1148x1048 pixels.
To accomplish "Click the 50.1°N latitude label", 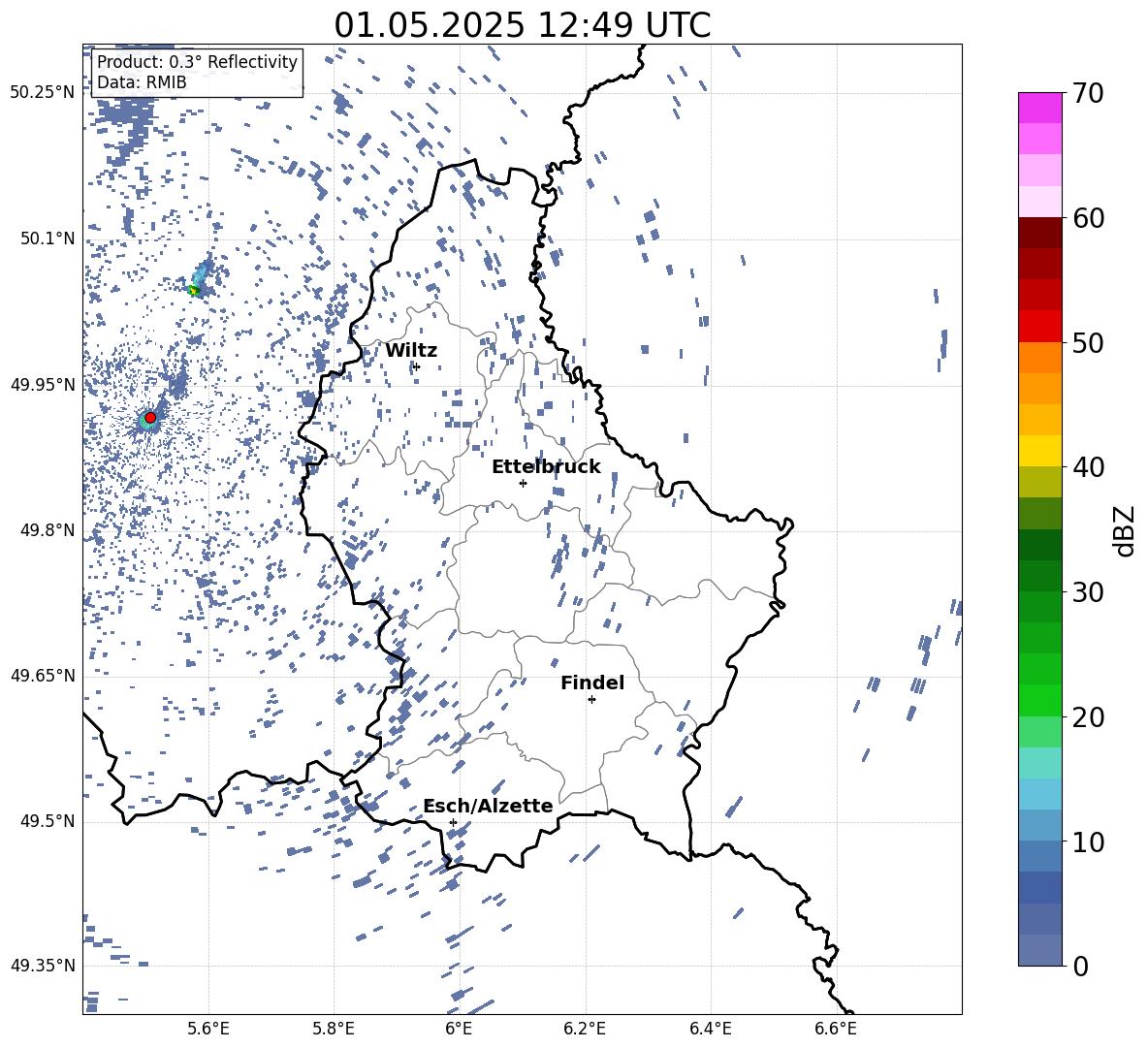I will [x=47, y=239].
